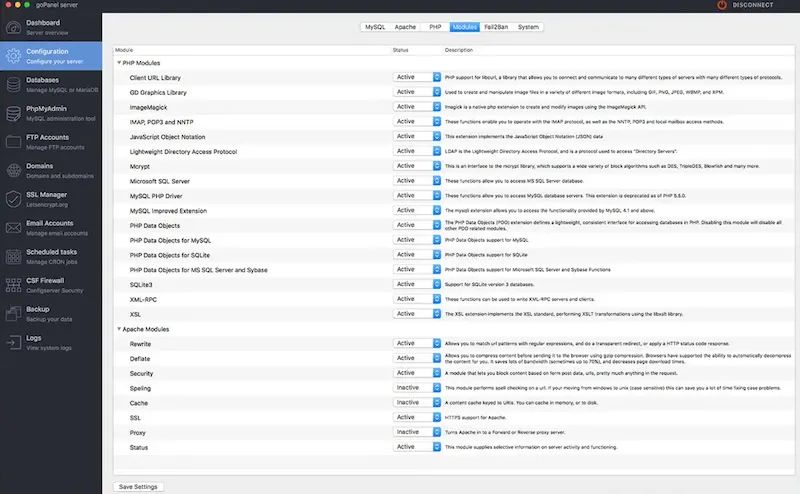Select the Modules tab

[x=464, y=27]
